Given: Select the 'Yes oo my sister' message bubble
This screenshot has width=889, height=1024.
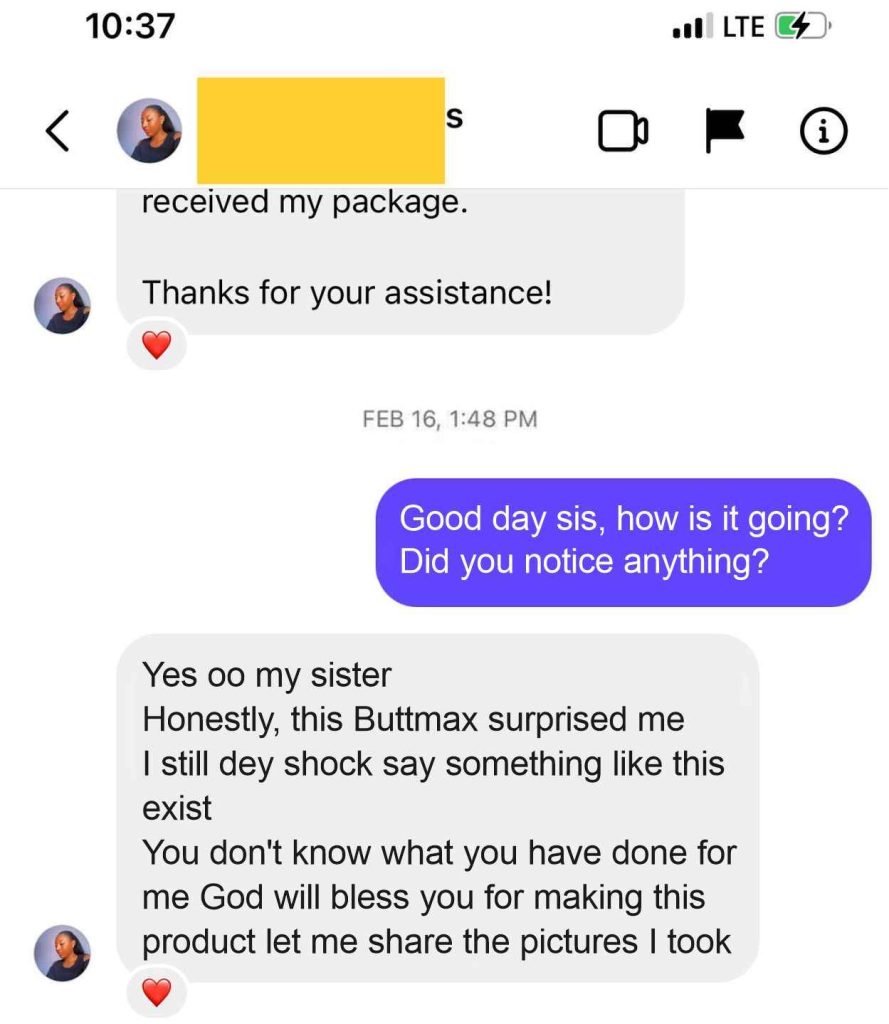Looking at the screenshot, I should pos(438,808).
